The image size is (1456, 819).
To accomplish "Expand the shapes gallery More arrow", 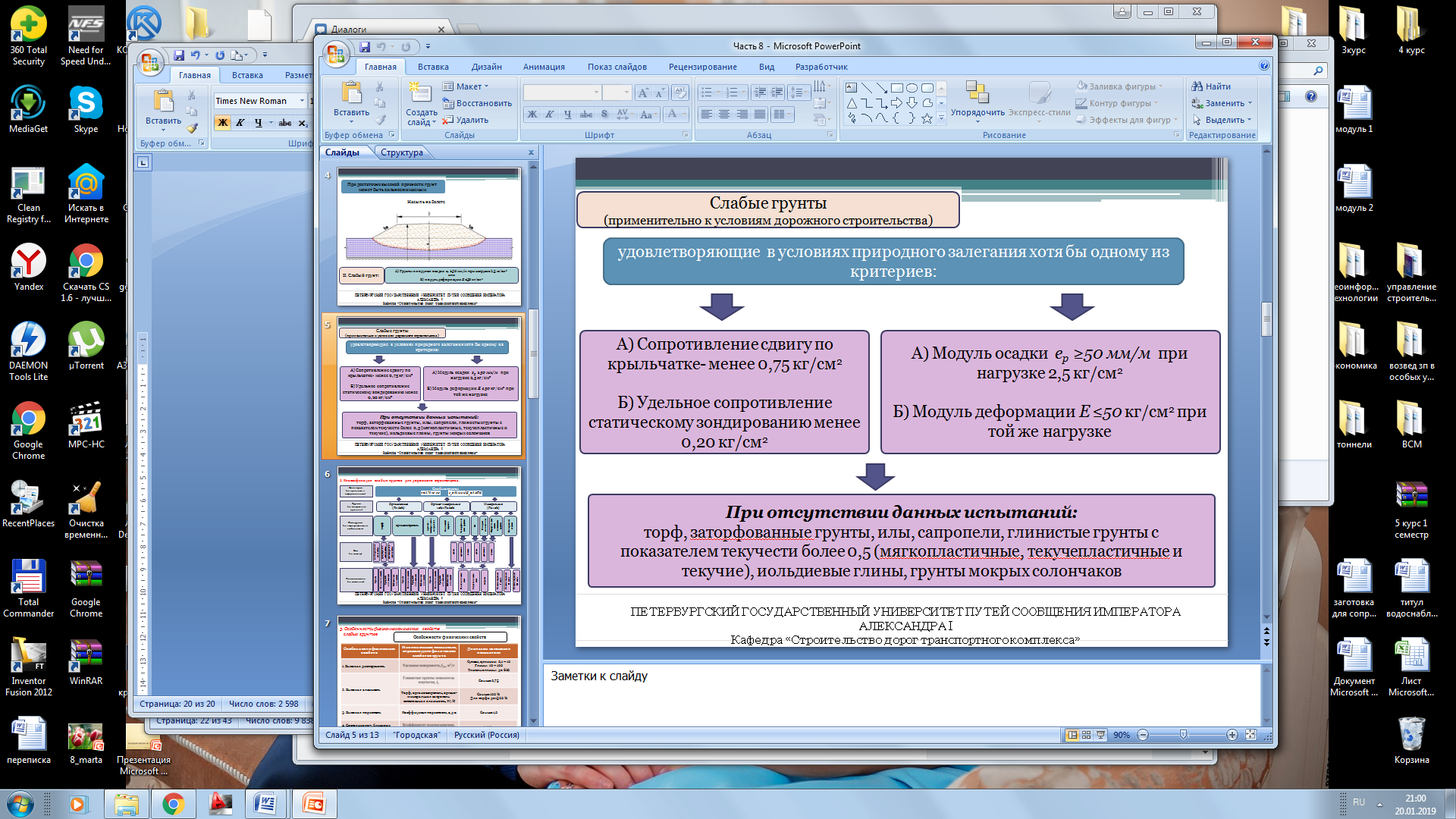I will pos(941,118).
